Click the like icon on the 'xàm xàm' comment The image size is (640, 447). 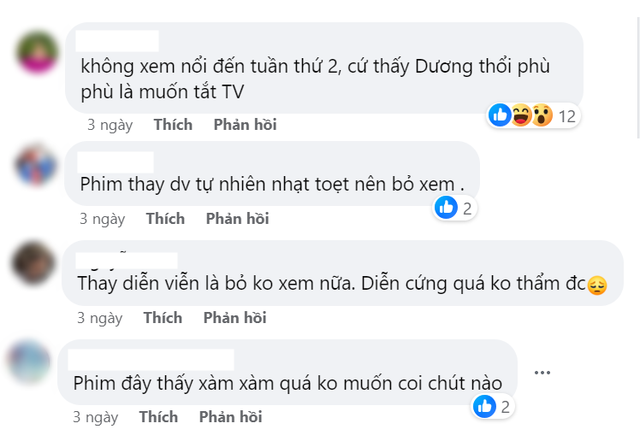pos(484,406)
